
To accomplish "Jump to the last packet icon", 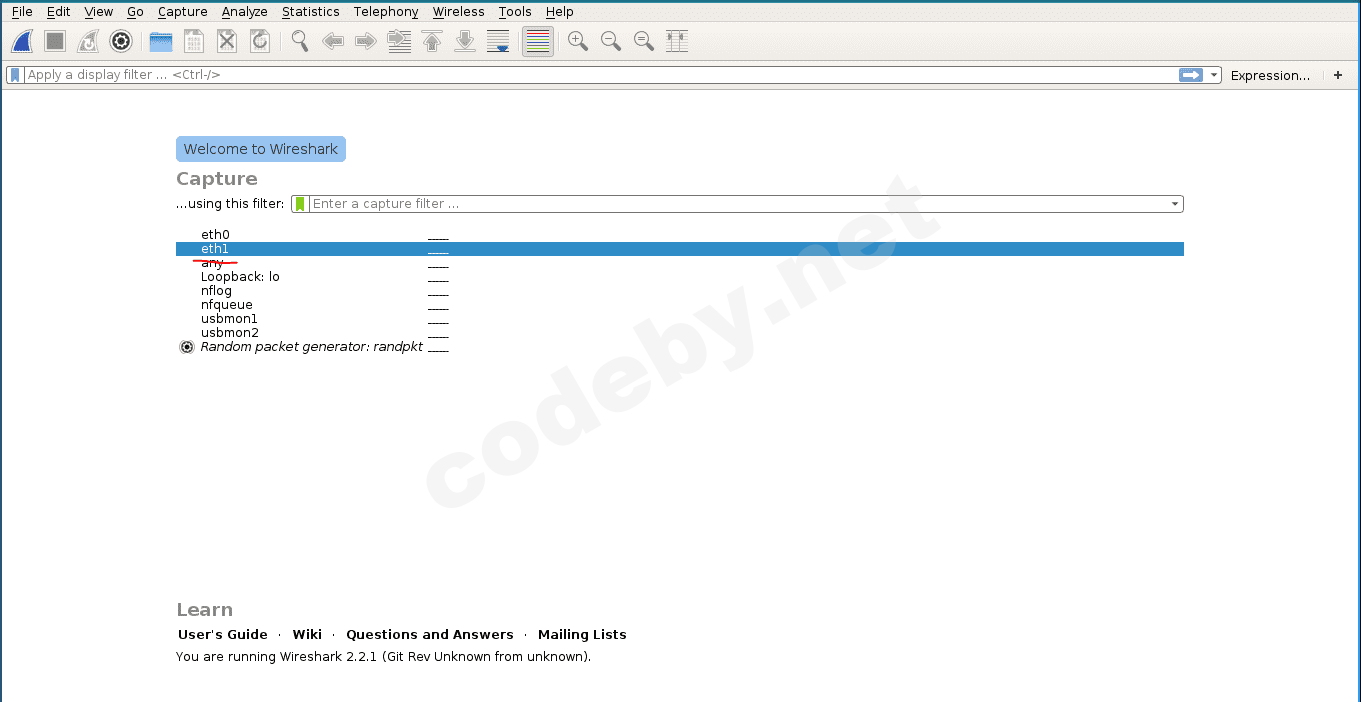I will point(465,41).
